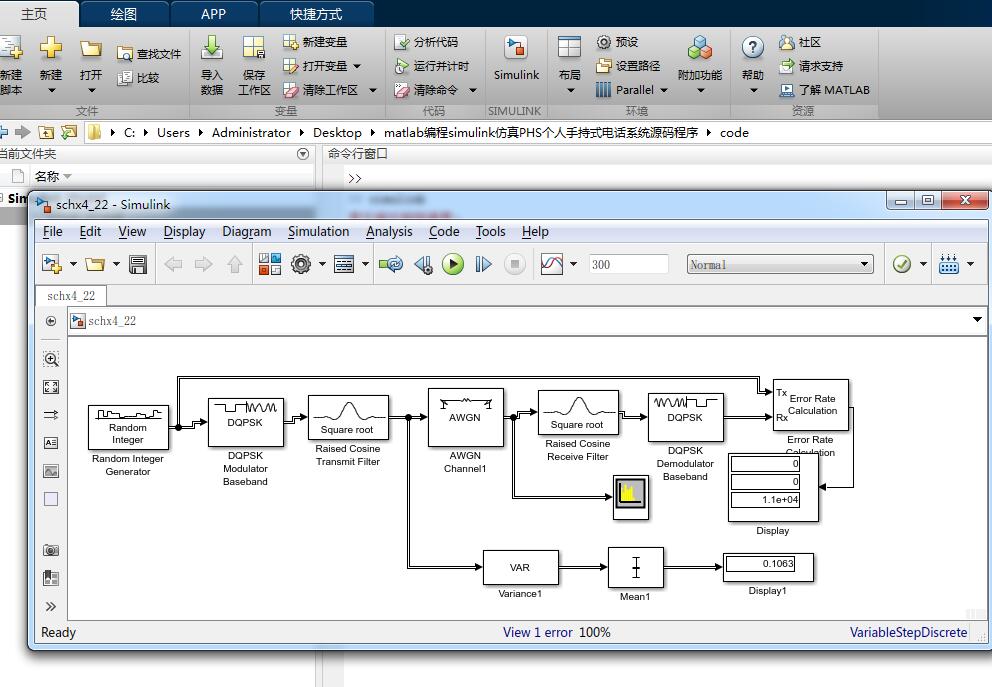Image resolution: width=992 pixels, height=687 pixels.
Task: Click the Step Back simulation button
Action: 423,264
